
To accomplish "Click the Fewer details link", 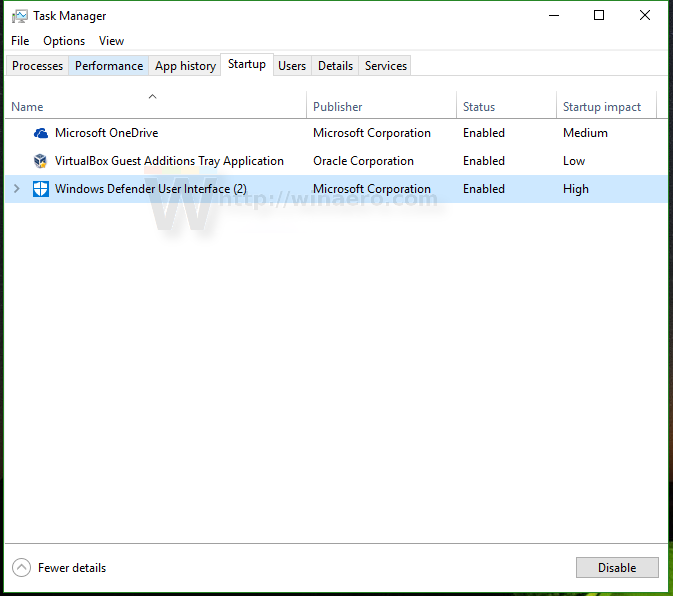I will click(72, 568).
